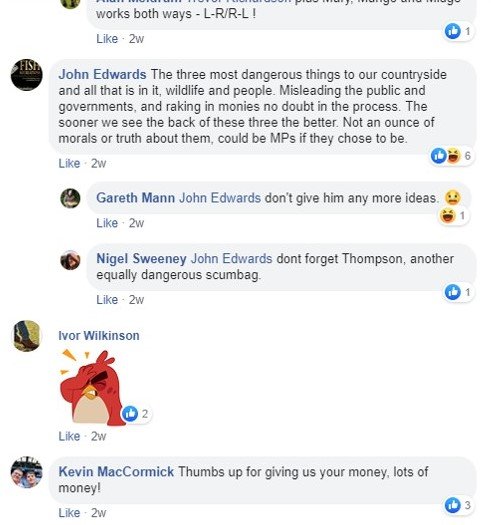Open Gareth Mann's profile picture
Screen dimensions: 491x525
tap(70, 198)
